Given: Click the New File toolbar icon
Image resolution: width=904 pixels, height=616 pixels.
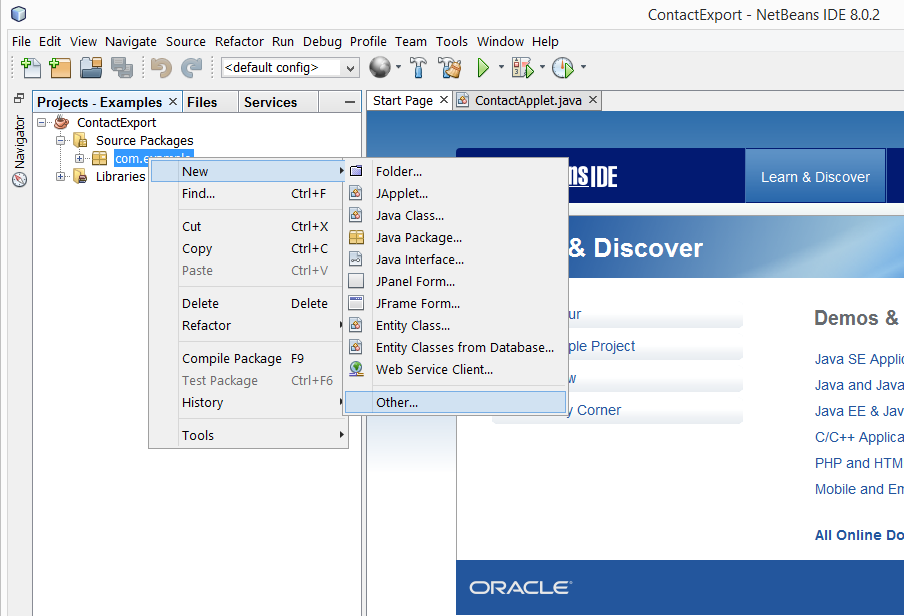Looking at the screenshot, I should 31,68.
